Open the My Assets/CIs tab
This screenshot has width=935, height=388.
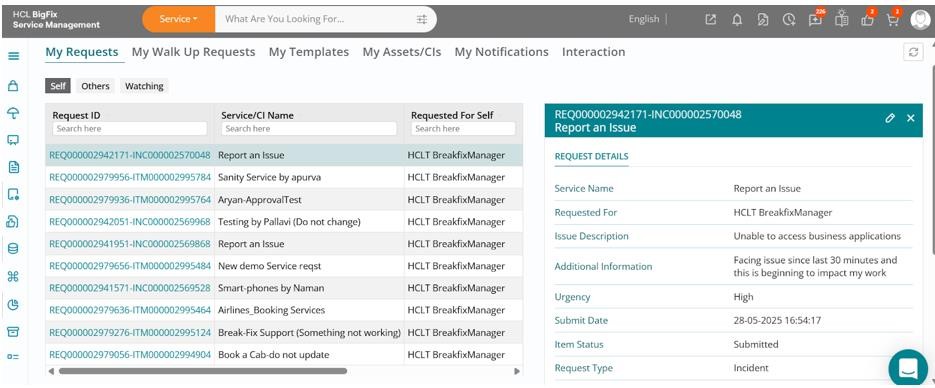click(x=402, y=52)
